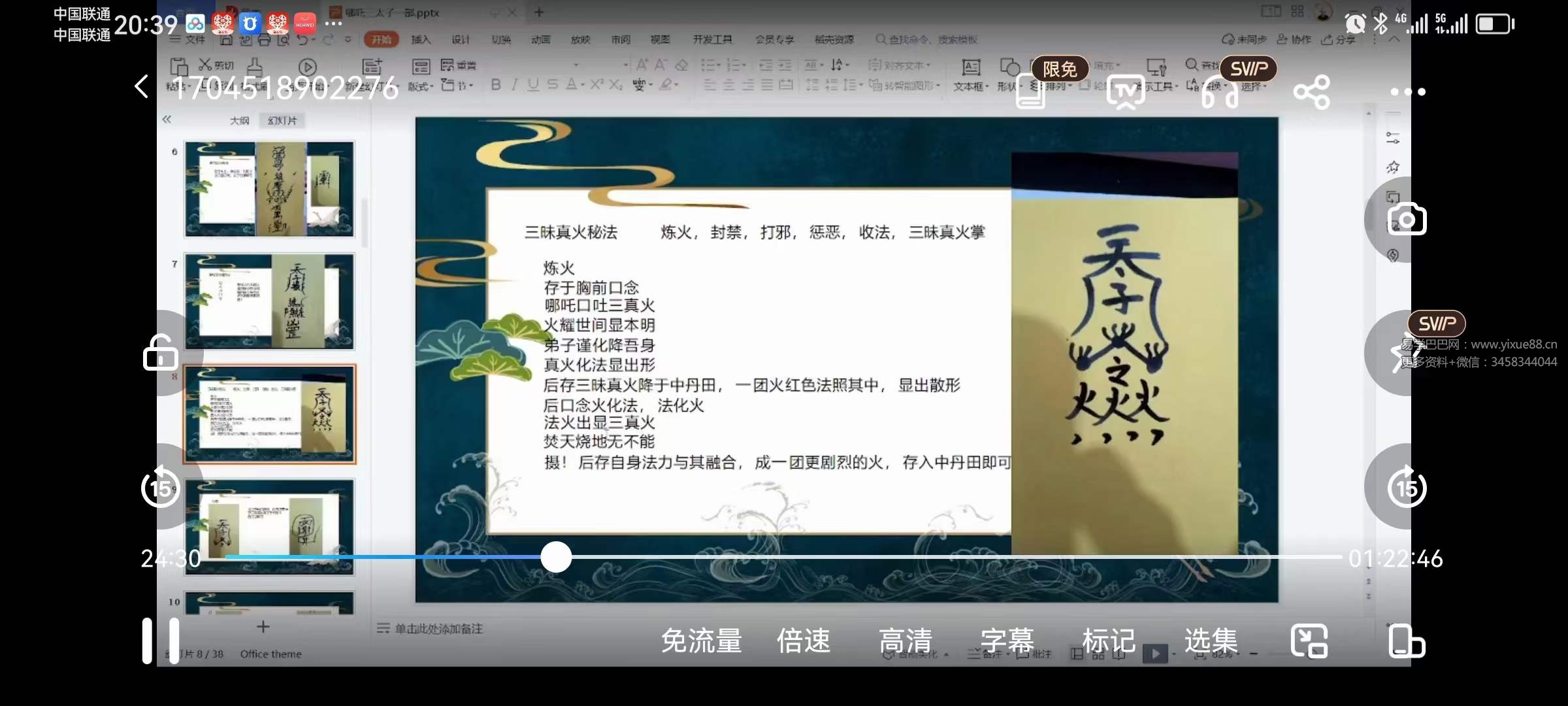
Task: Click the new tab plus beside pptx tab
Action: (x=539, y=12)
